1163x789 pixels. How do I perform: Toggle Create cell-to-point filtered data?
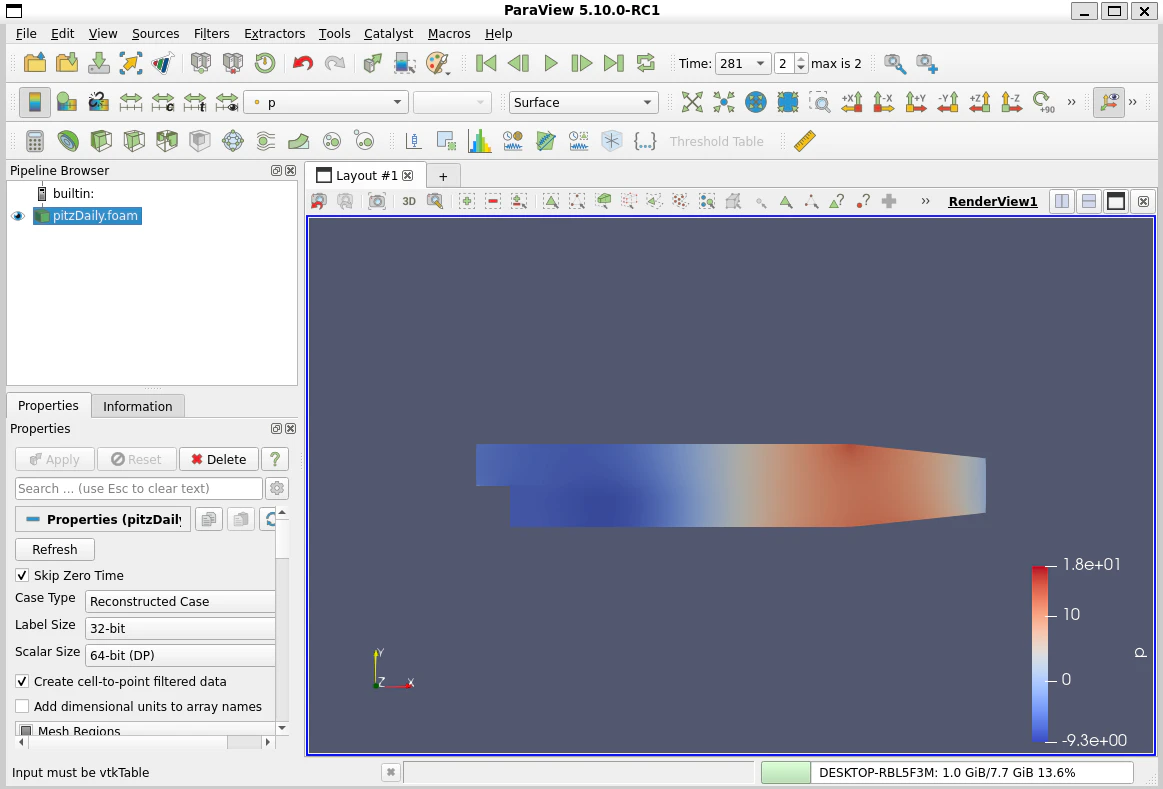click(22, 681)
